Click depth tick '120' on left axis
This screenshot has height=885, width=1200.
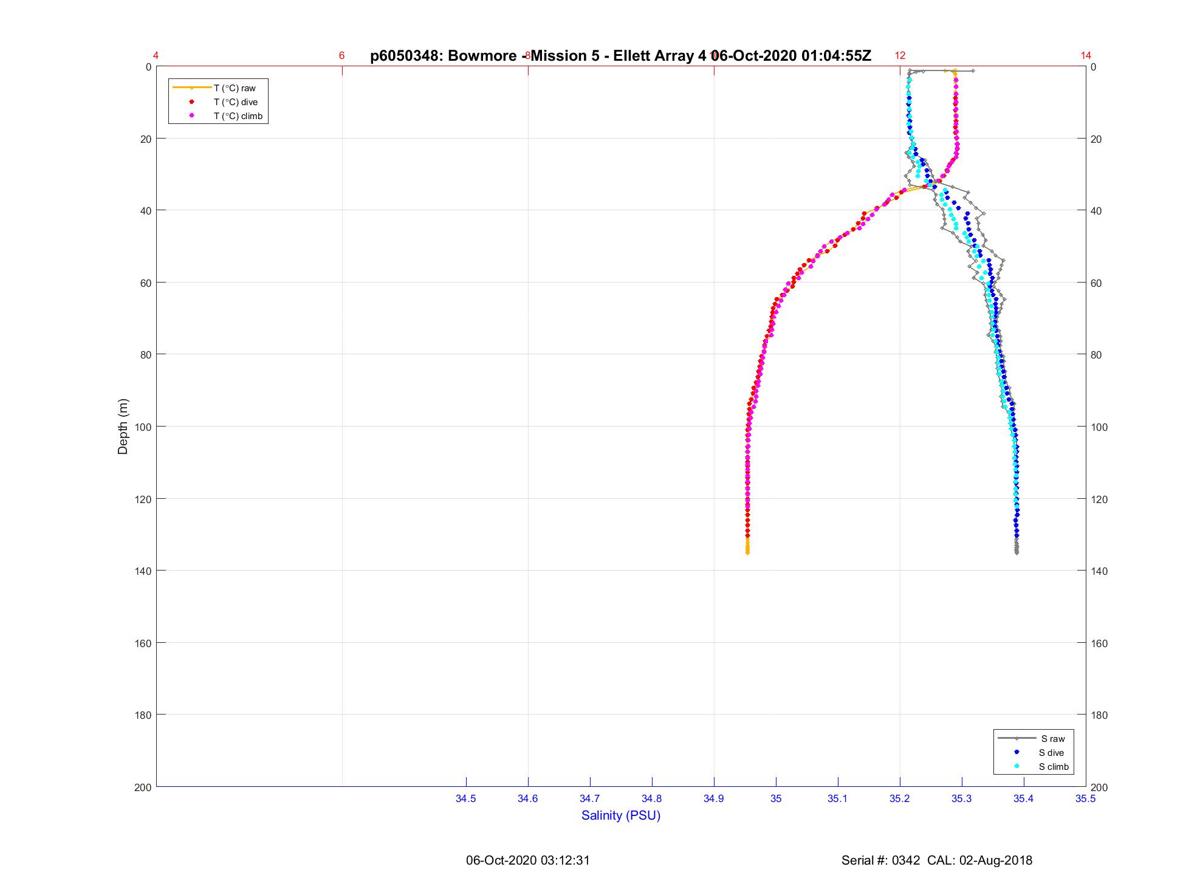[142, 499]
